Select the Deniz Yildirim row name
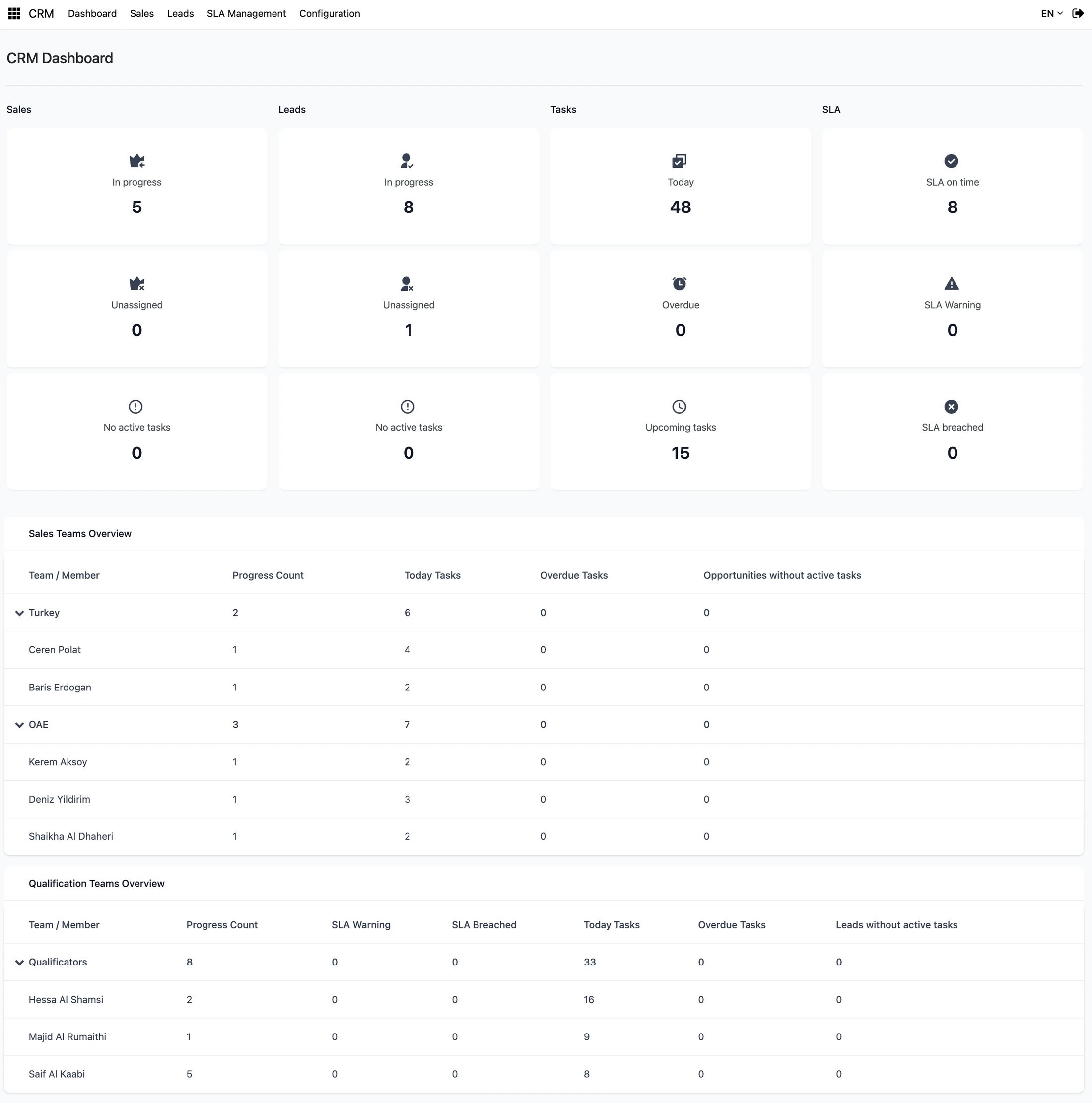The image size is (1092, 1103). click(60, 799)
